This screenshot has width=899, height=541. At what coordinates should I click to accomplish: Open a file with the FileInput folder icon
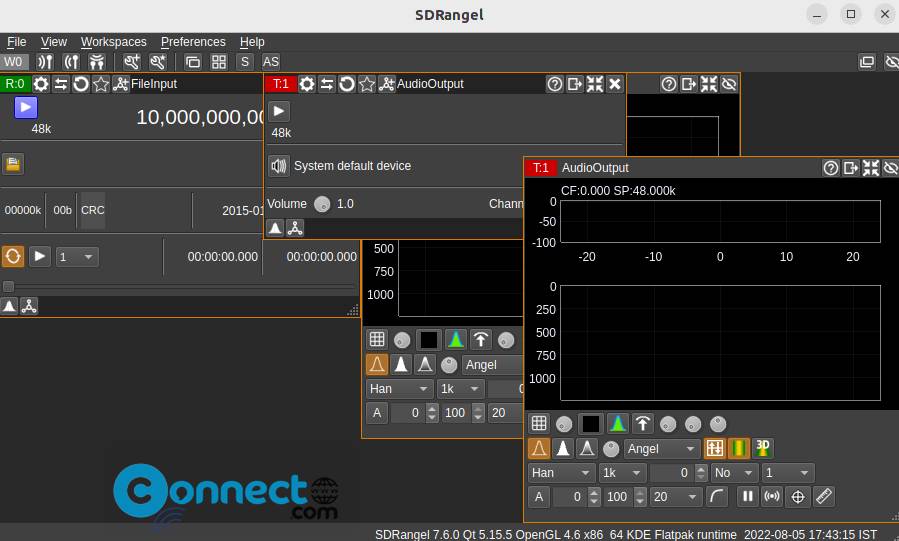pos(13,164)
